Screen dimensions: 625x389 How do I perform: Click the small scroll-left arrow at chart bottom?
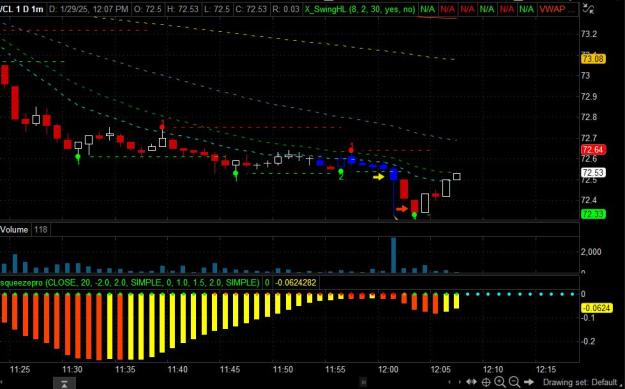click(449, 382)
